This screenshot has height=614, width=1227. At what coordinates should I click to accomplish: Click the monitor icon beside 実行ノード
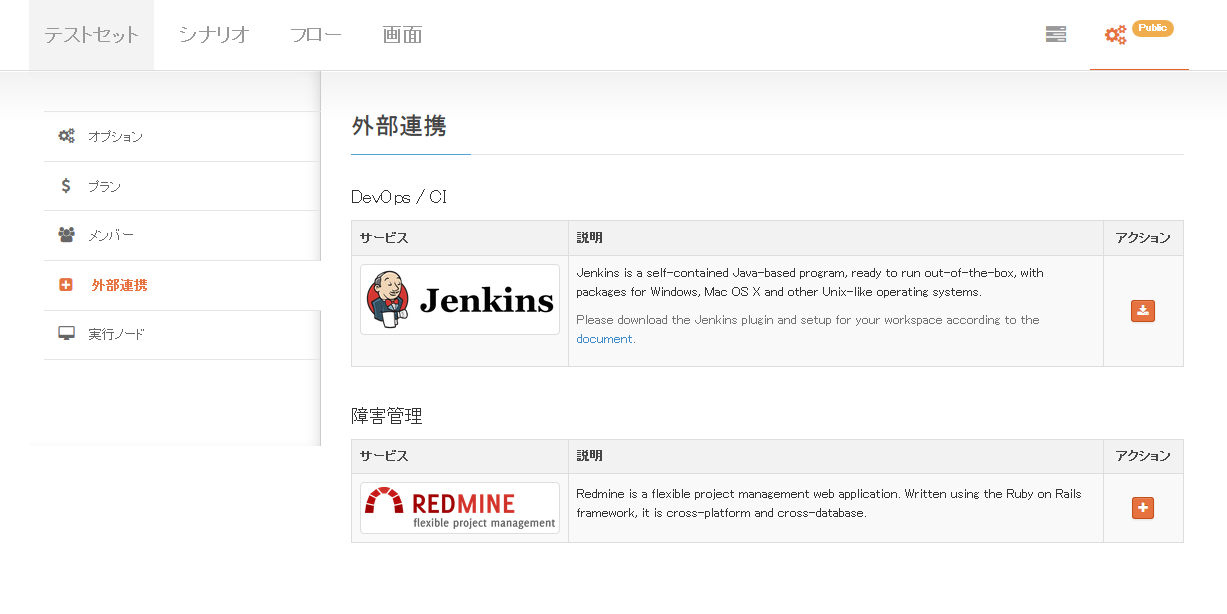pos(66,334)
